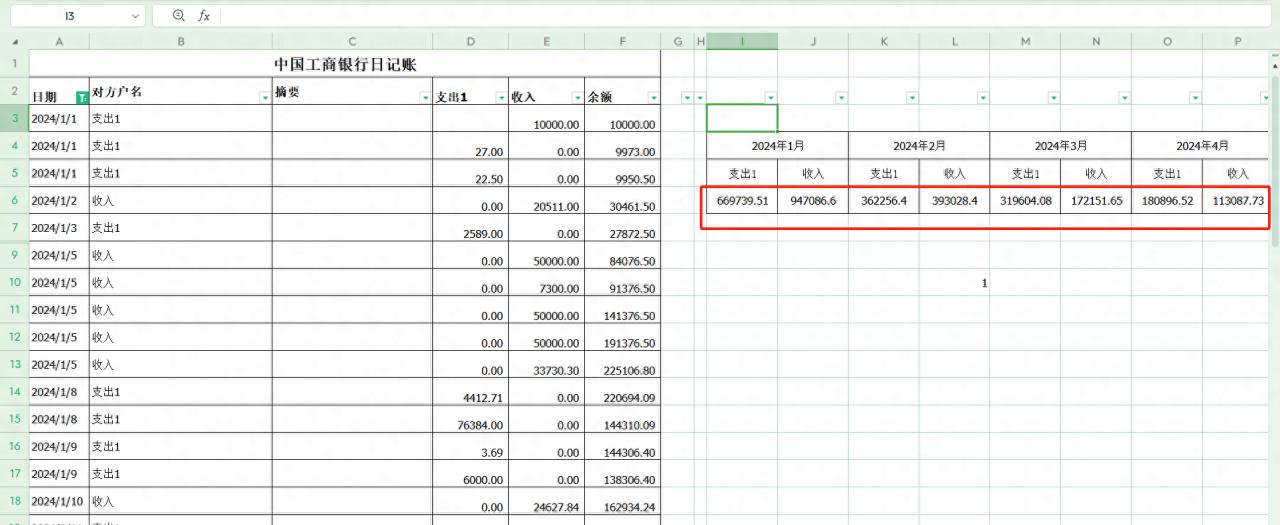Viewport: 1280px width, 525px height.
Task: Open the filter dropdown in column P
Action: [x=1266, y=97]
